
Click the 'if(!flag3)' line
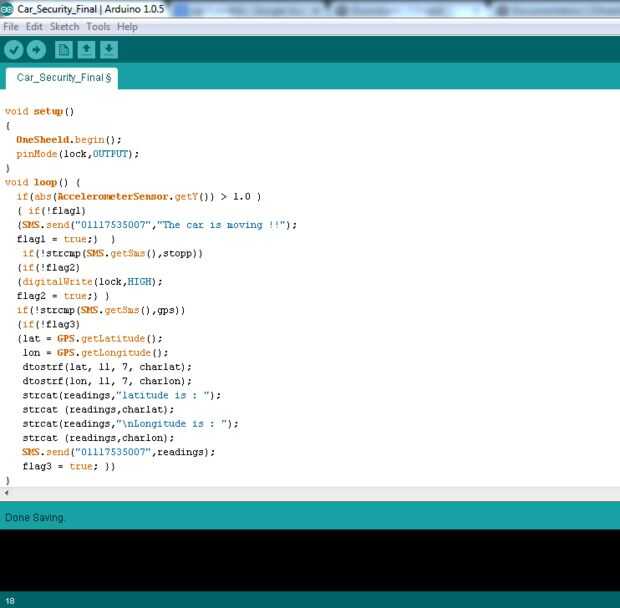pyautogui.click(x=49, y=325)
